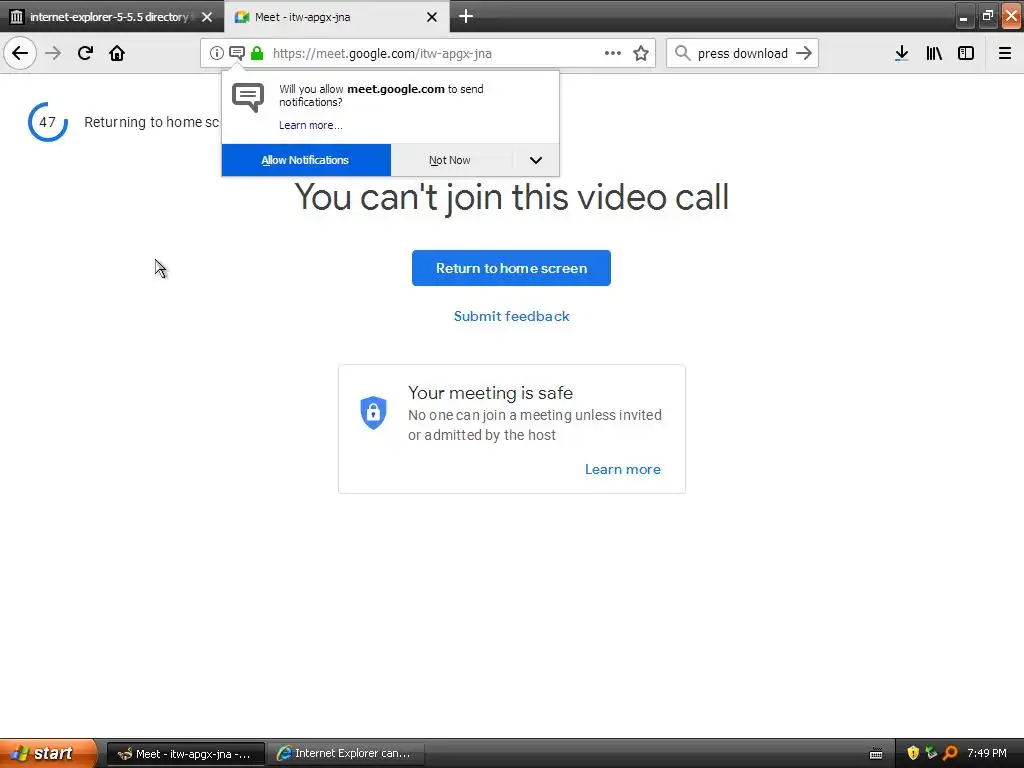Select the Meet - itw-apgx-jna tab

click(x=336, y=17)
